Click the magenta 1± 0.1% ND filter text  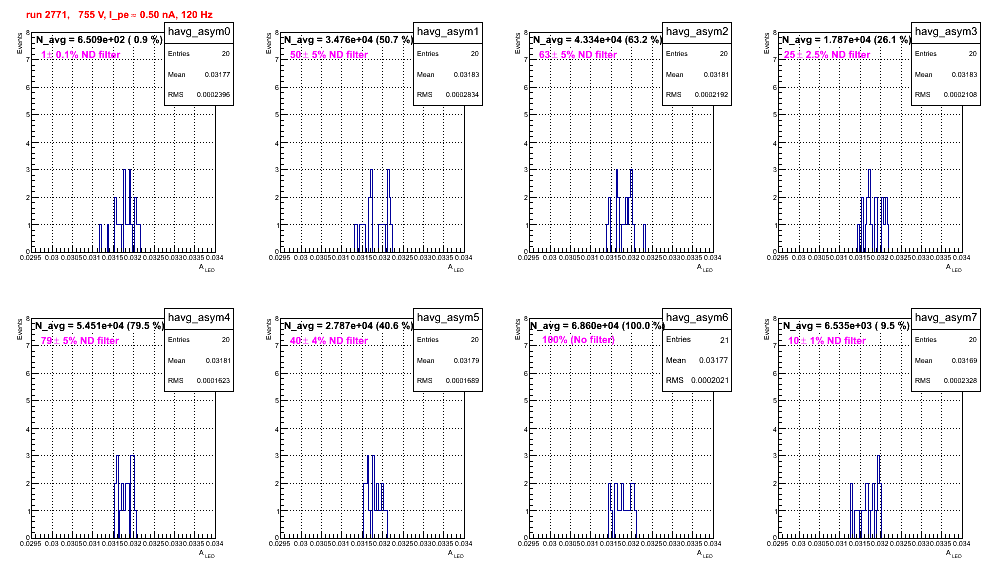81,55
